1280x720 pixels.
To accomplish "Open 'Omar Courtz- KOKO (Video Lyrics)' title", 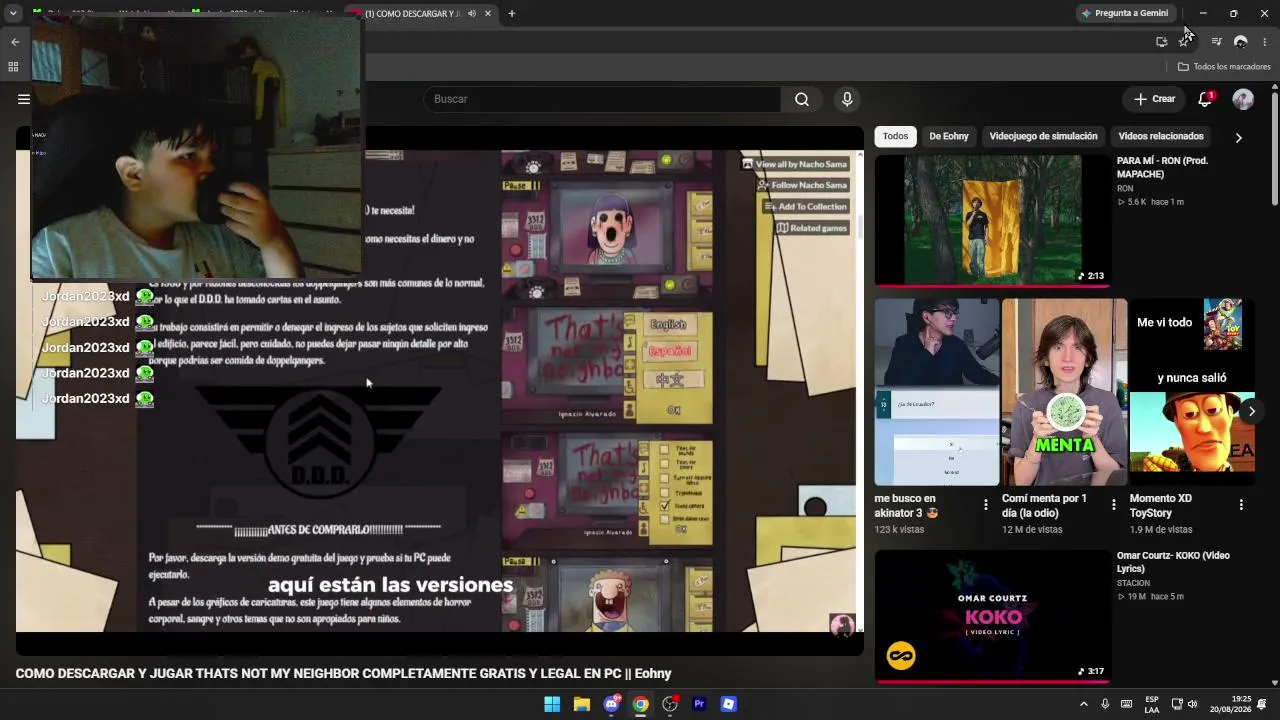I will click(1173, 562).
